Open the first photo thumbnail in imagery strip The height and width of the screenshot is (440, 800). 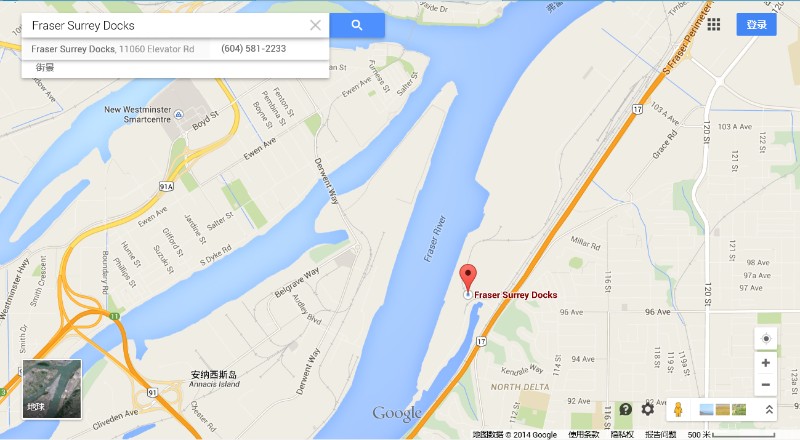[707, 409]
